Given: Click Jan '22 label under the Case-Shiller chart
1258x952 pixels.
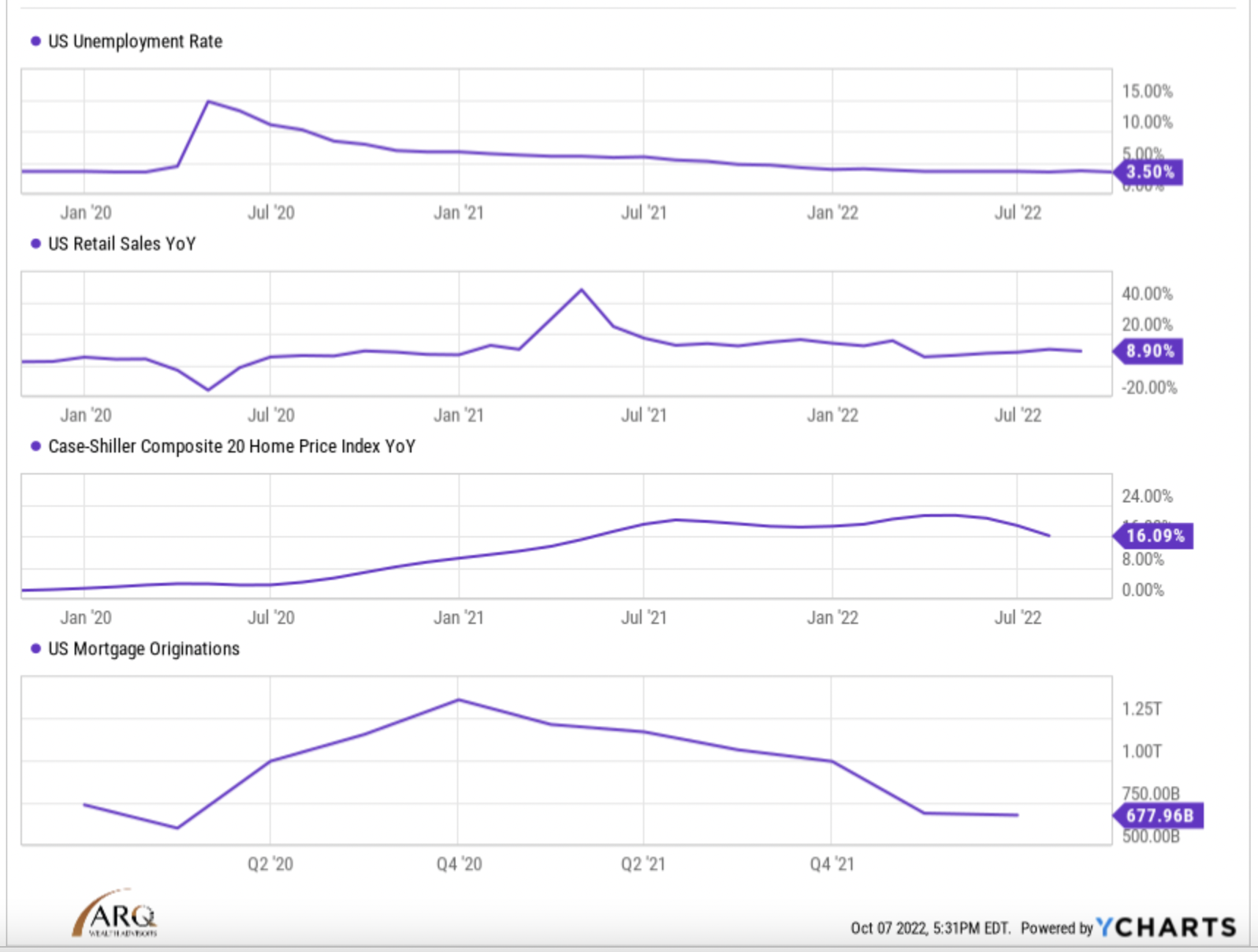Looking at the screenshot, I should click(x=833, y=618).
